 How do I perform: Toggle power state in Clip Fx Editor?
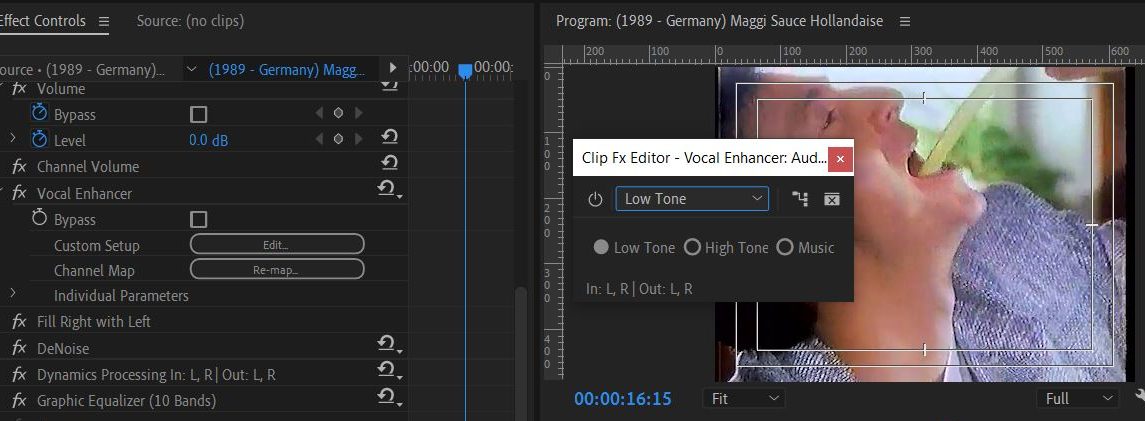[x=595, y=199]
